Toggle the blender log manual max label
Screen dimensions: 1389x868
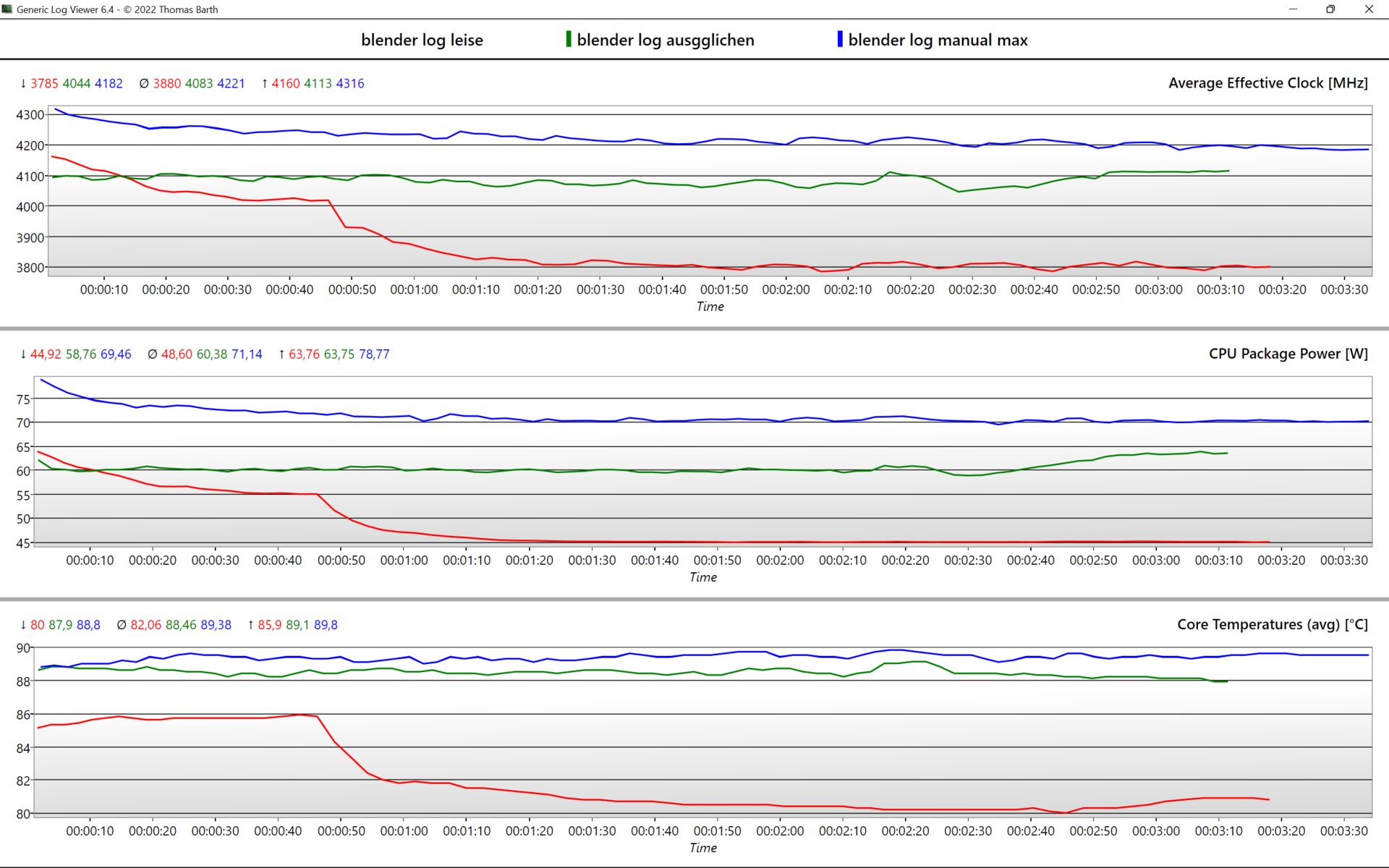[x=938, y=41]
